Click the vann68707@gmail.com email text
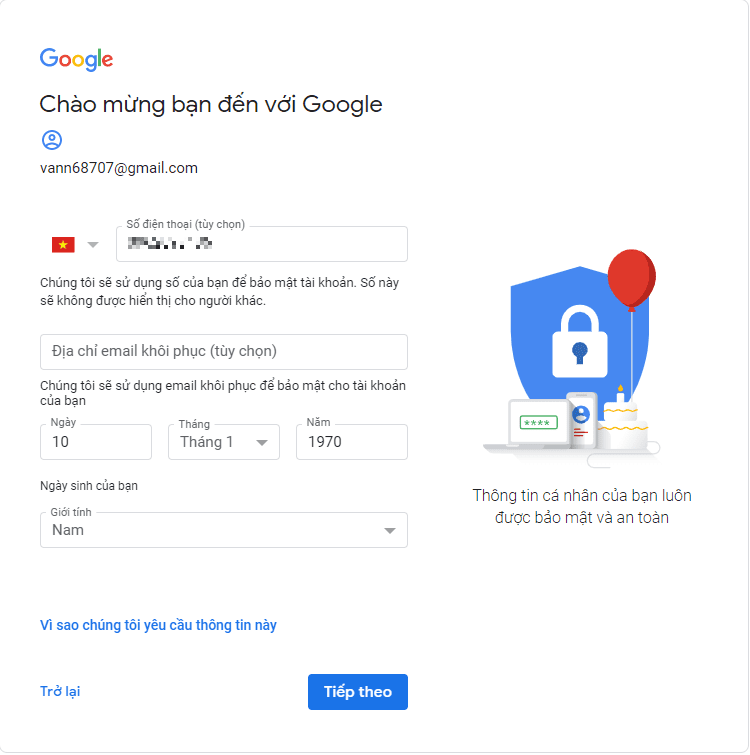750x755 pixels. coord(119,168)
